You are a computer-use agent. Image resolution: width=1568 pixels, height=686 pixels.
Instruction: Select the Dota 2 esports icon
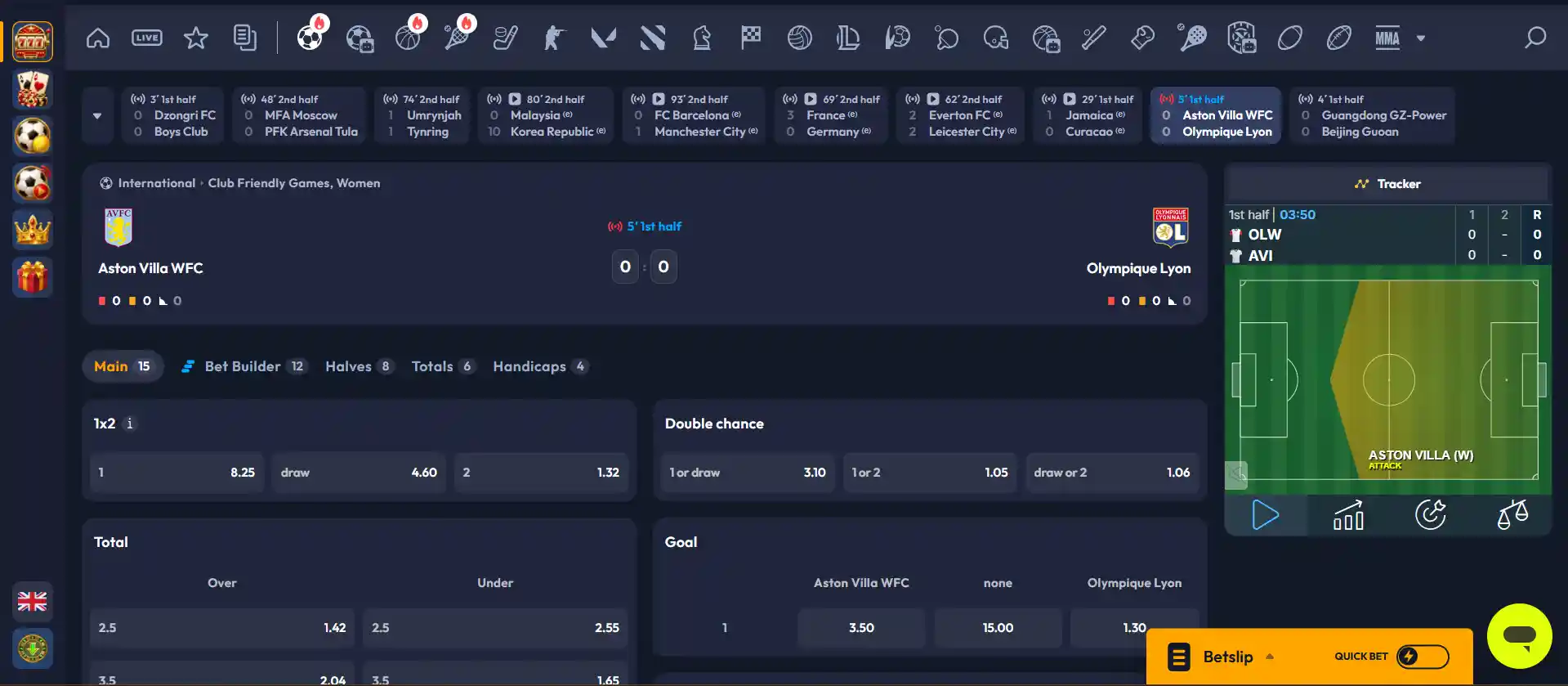[x=653, y=38]
